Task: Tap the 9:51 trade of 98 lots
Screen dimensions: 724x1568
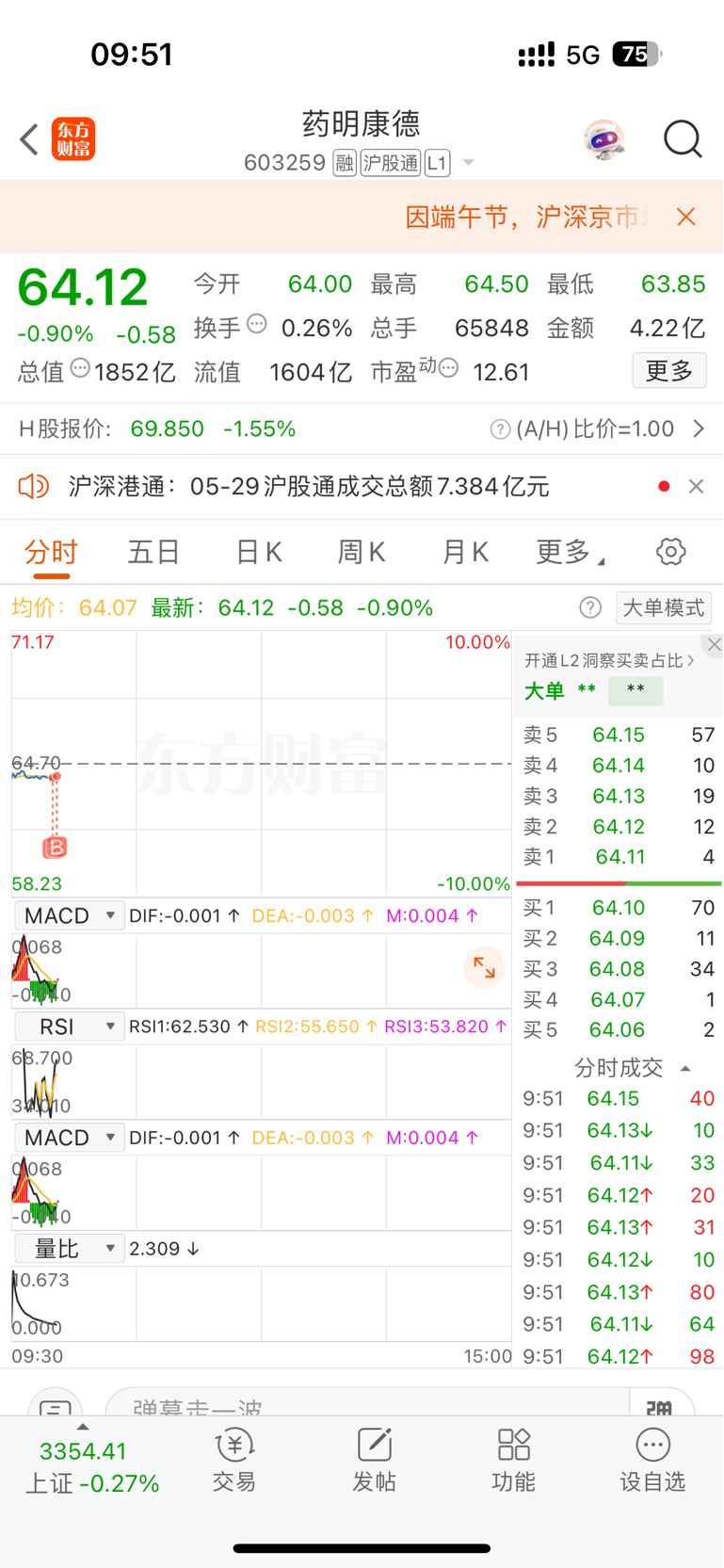Action: (x=619, y=1357)
